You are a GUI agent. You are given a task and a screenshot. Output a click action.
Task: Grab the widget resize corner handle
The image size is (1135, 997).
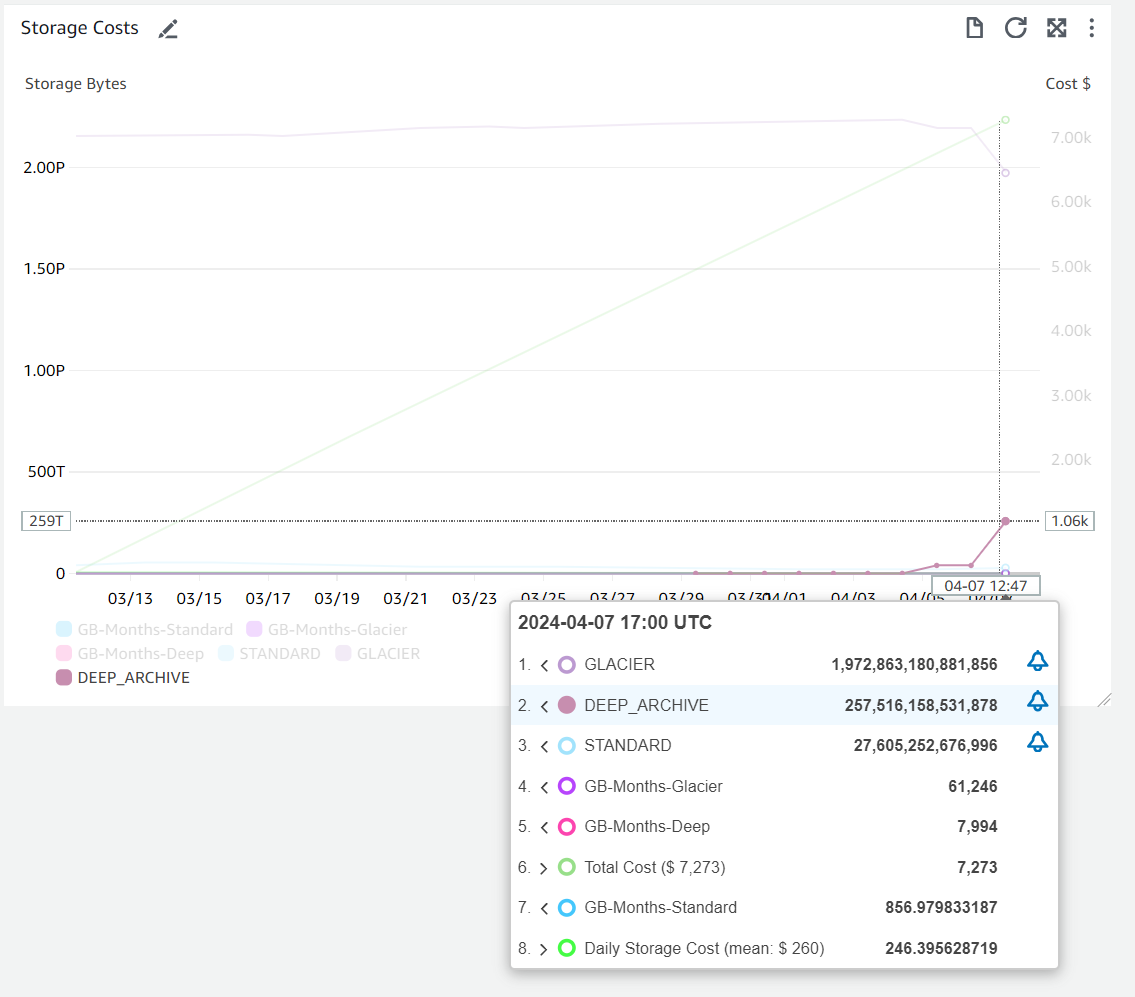1104,699
